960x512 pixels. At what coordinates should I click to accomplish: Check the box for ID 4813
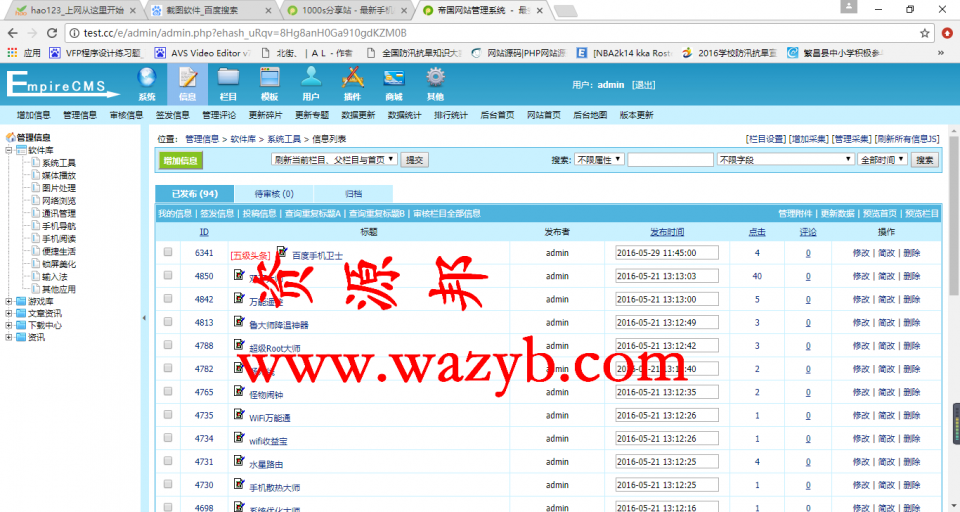click(x=168, y=322)
